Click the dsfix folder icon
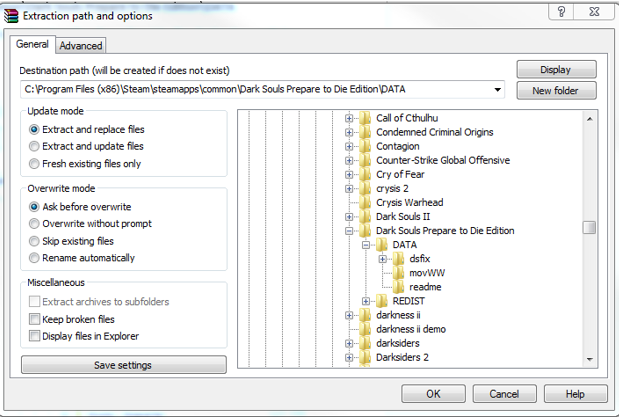The image size is (619, 418). [399, 259]
